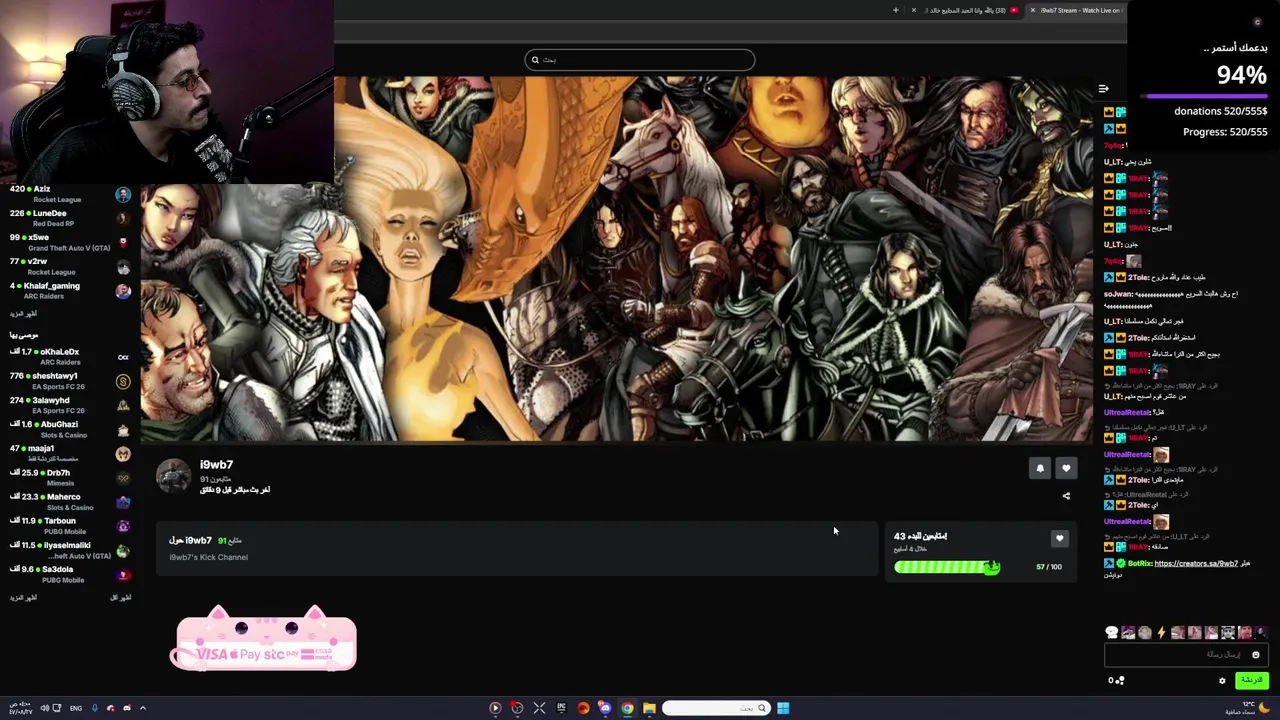Click the chat message input box
This screenshot has width=1280, height=720.
pyautogui.click(x=1186, y=655)
